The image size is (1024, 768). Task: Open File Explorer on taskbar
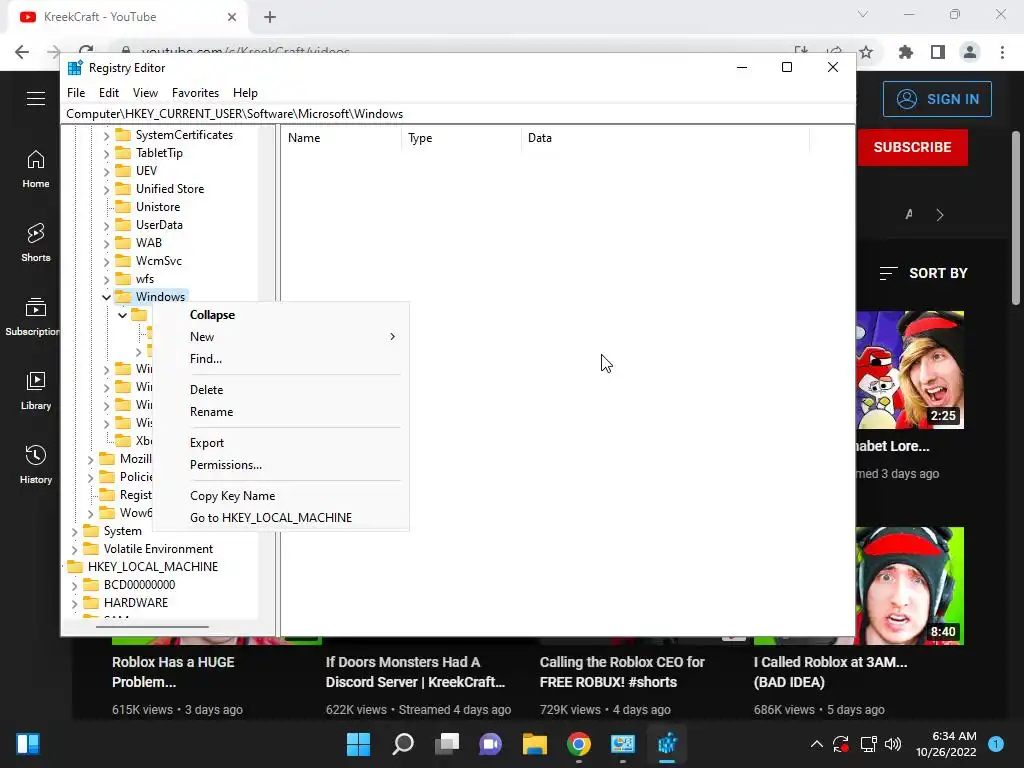534,744
